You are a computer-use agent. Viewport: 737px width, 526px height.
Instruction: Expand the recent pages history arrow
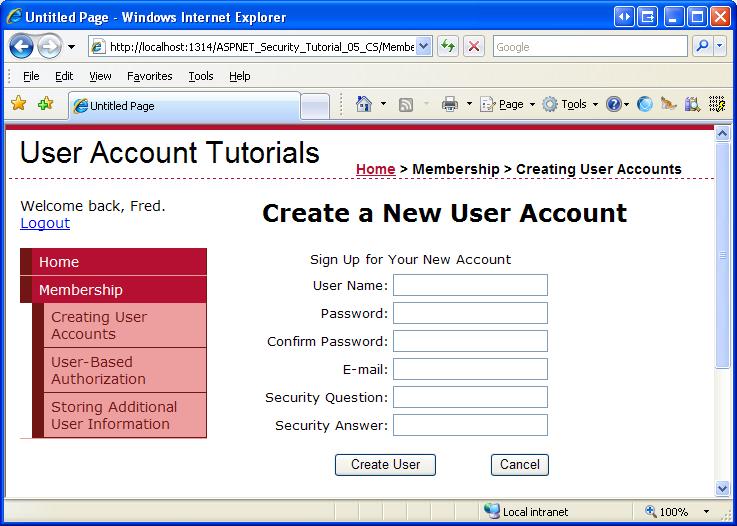[71, 47]
